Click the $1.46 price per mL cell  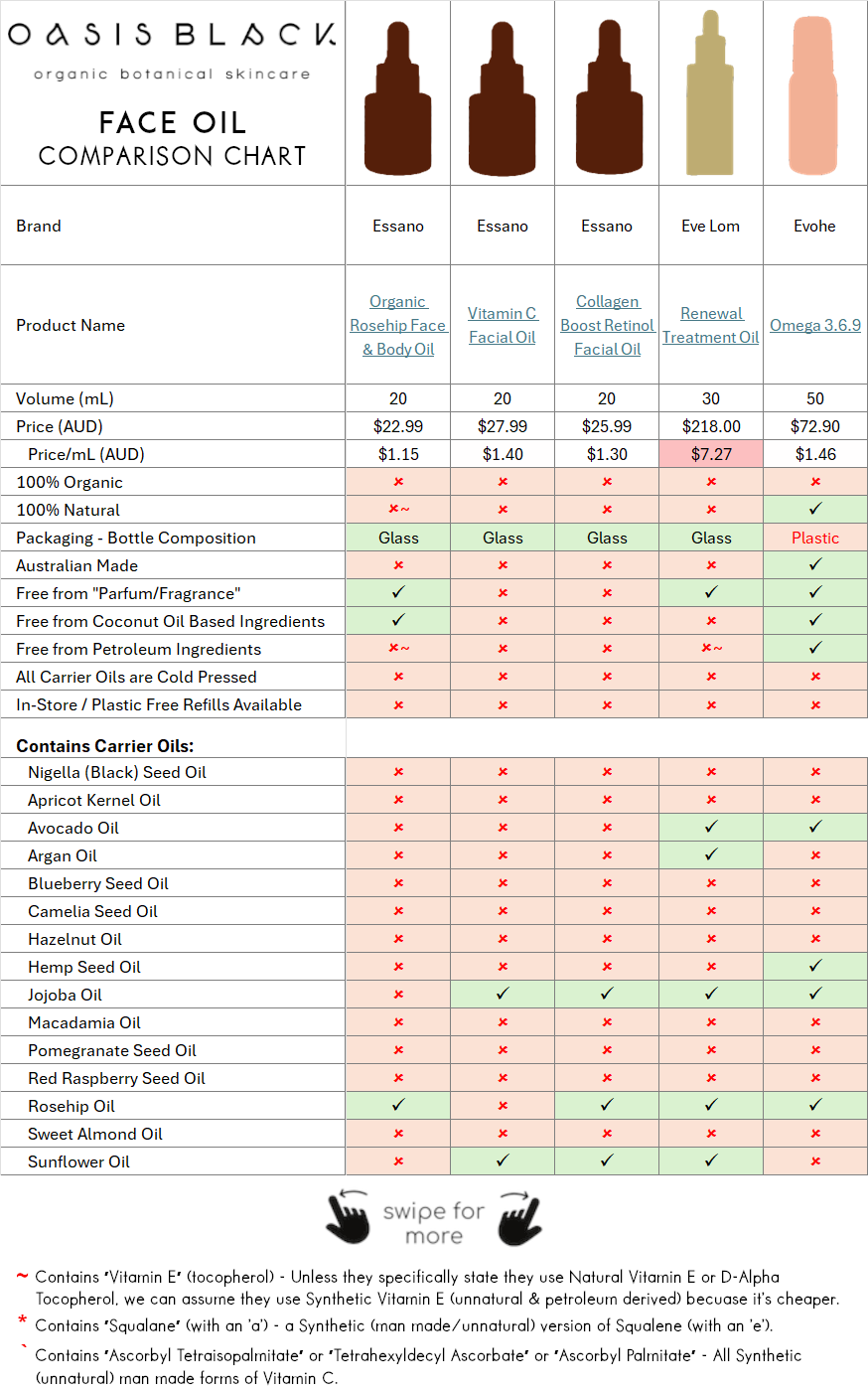[x=815, y=454]
